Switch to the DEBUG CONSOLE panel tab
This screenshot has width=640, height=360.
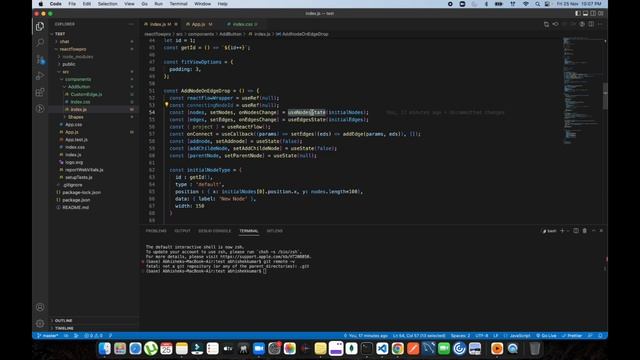214,231
